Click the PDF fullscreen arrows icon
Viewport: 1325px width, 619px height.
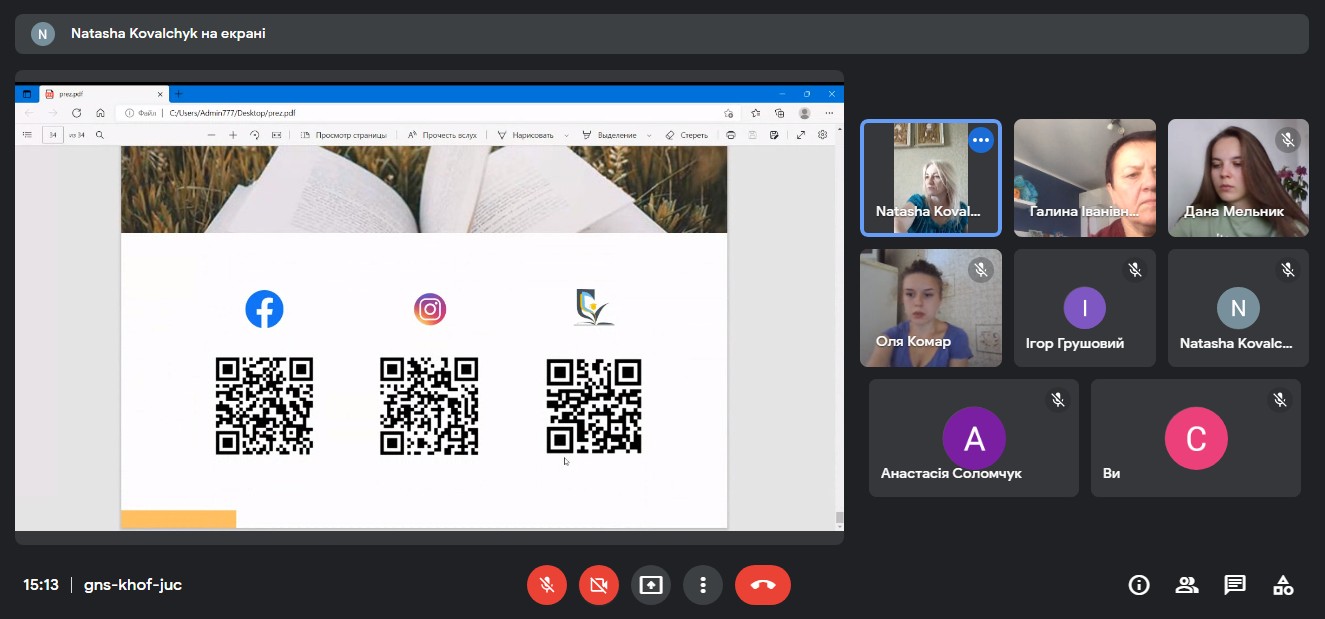coord(801,134)
